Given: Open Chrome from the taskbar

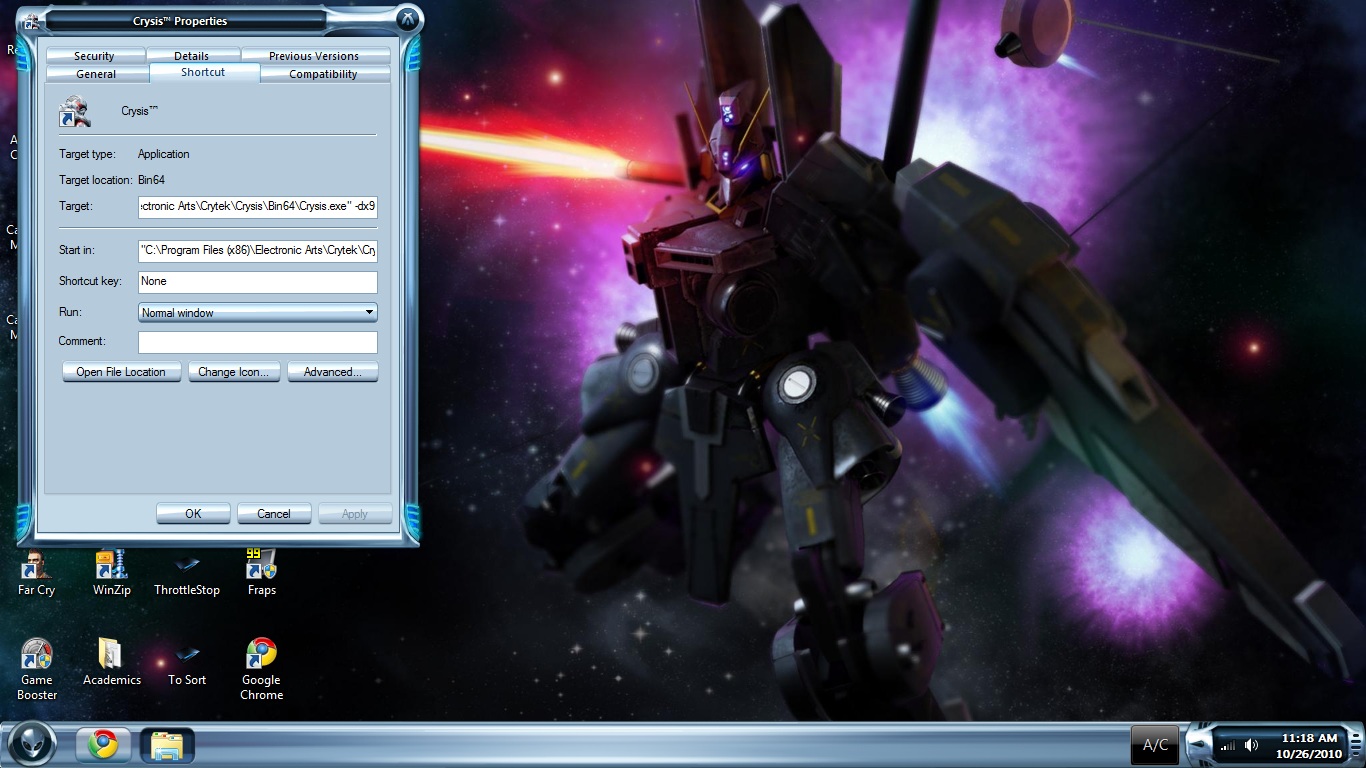Looking at the screenshot, I should pos(102,745).
